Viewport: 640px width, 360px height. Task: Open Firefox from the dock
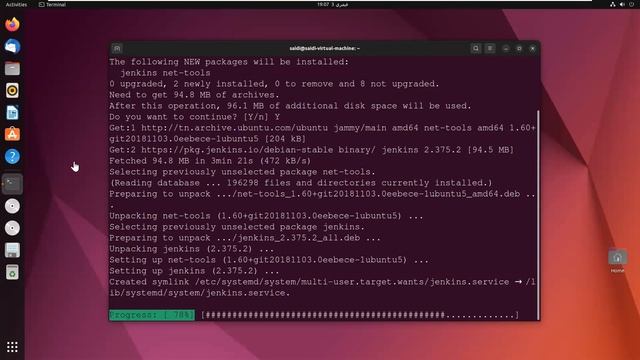(12, 24)
